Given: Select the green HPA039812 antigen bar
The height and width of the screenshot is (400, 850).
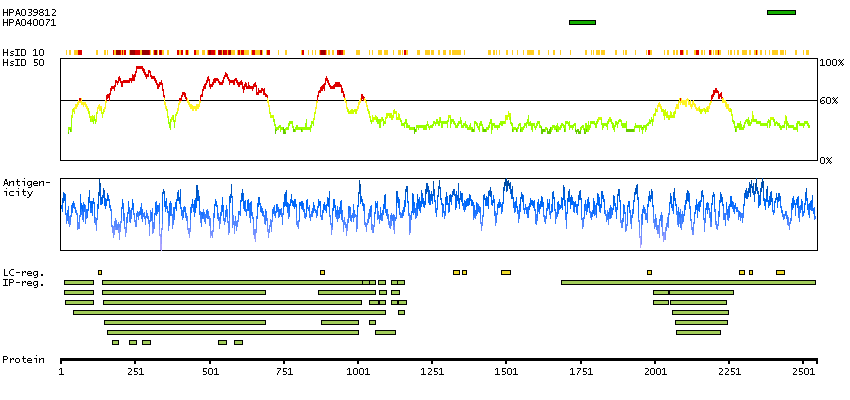Looking at the screenshot, I should click(781, 12).
